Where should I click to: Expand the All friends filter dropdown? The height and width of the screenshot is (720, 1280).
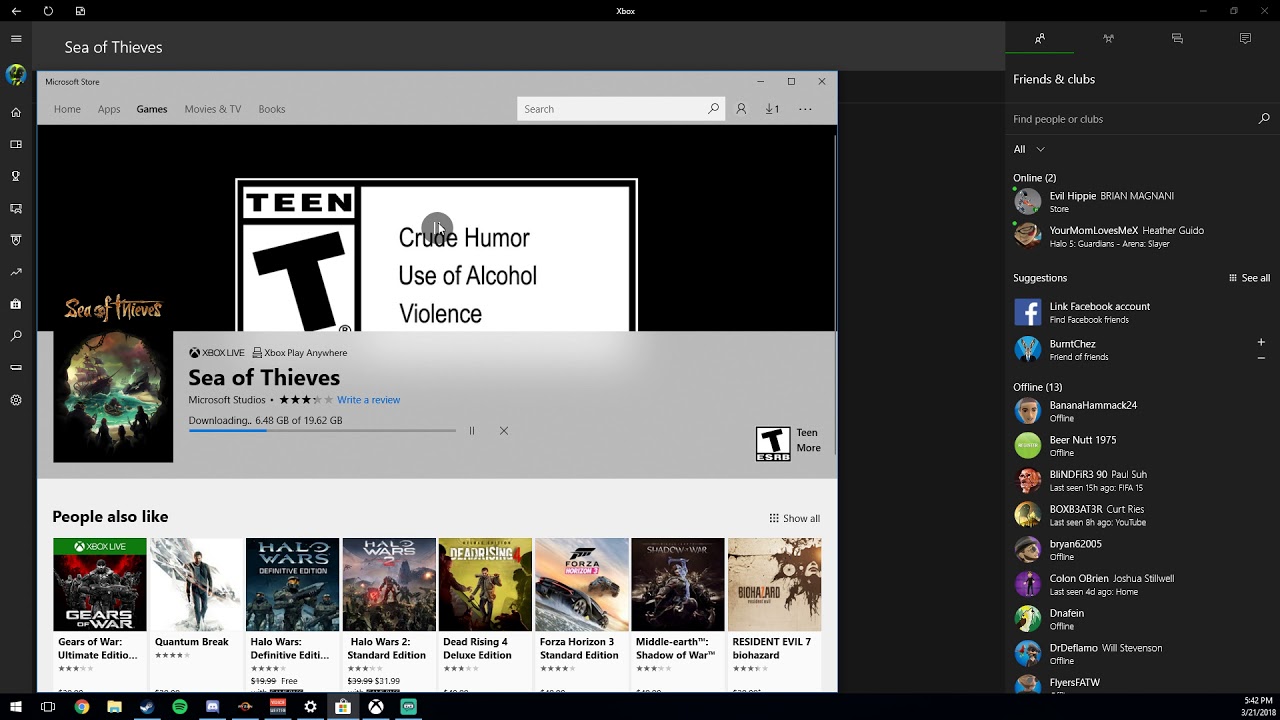pos(1029,149)
